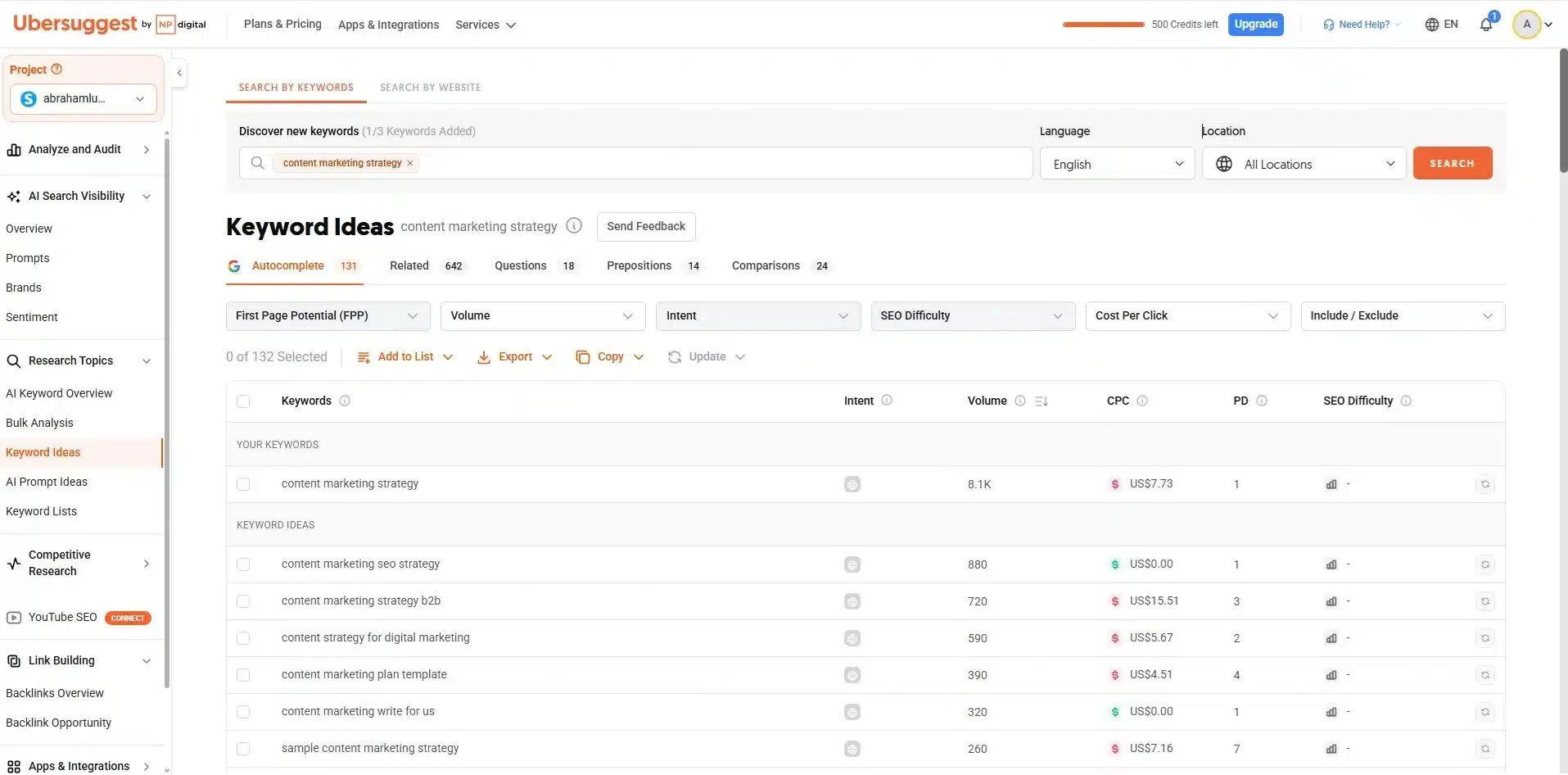Open the Export menu
The height and width of the screenshot is (775, 1568).
click(x=514, y=357)
